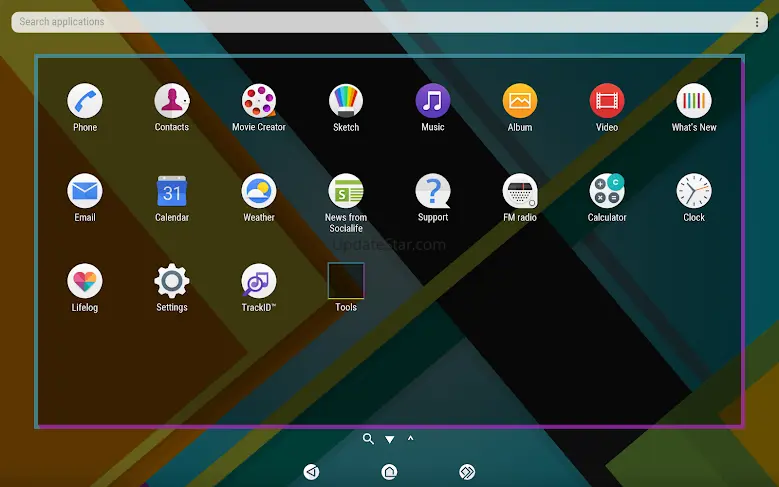
Task: Launch News from Socialife
Action: tap(346, 191)
